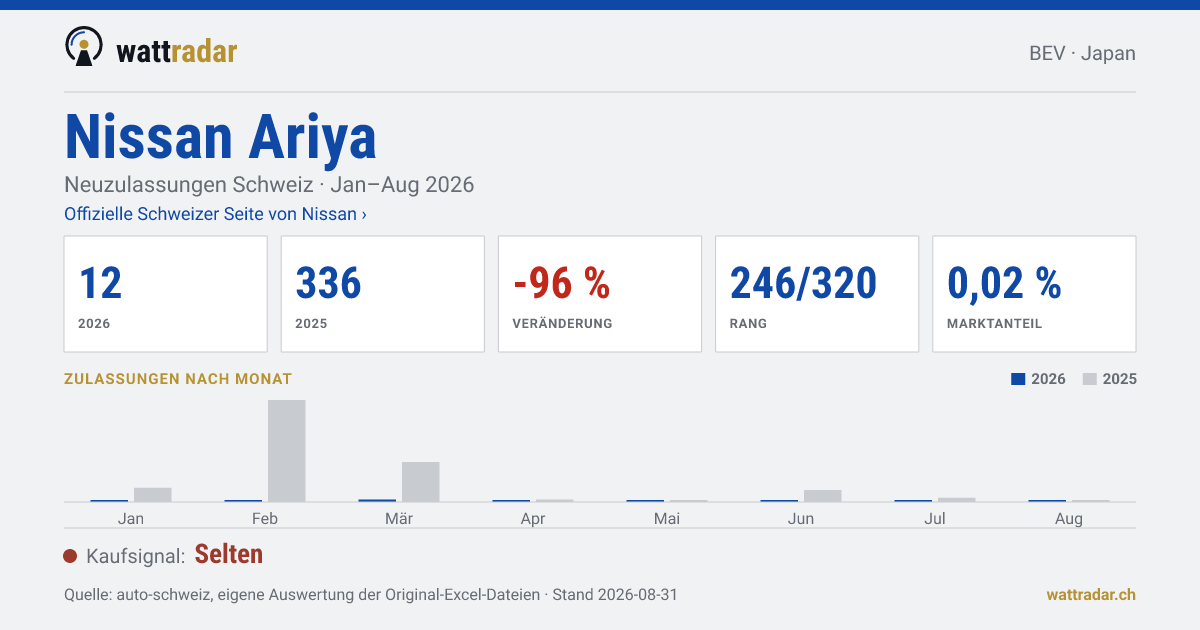Click the Nissan Ariya heading
Viewport: 1200px width, 630px height.
pyautogui.click(x=221, y=137)
